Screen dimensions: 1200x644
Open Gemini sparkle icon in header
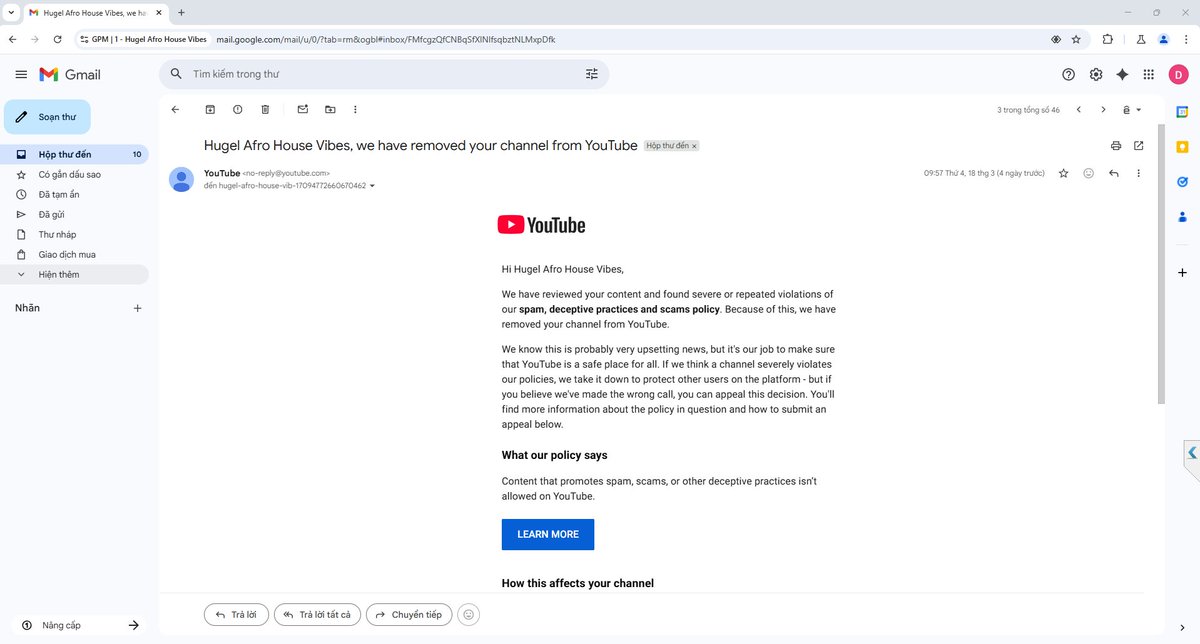1122,74
